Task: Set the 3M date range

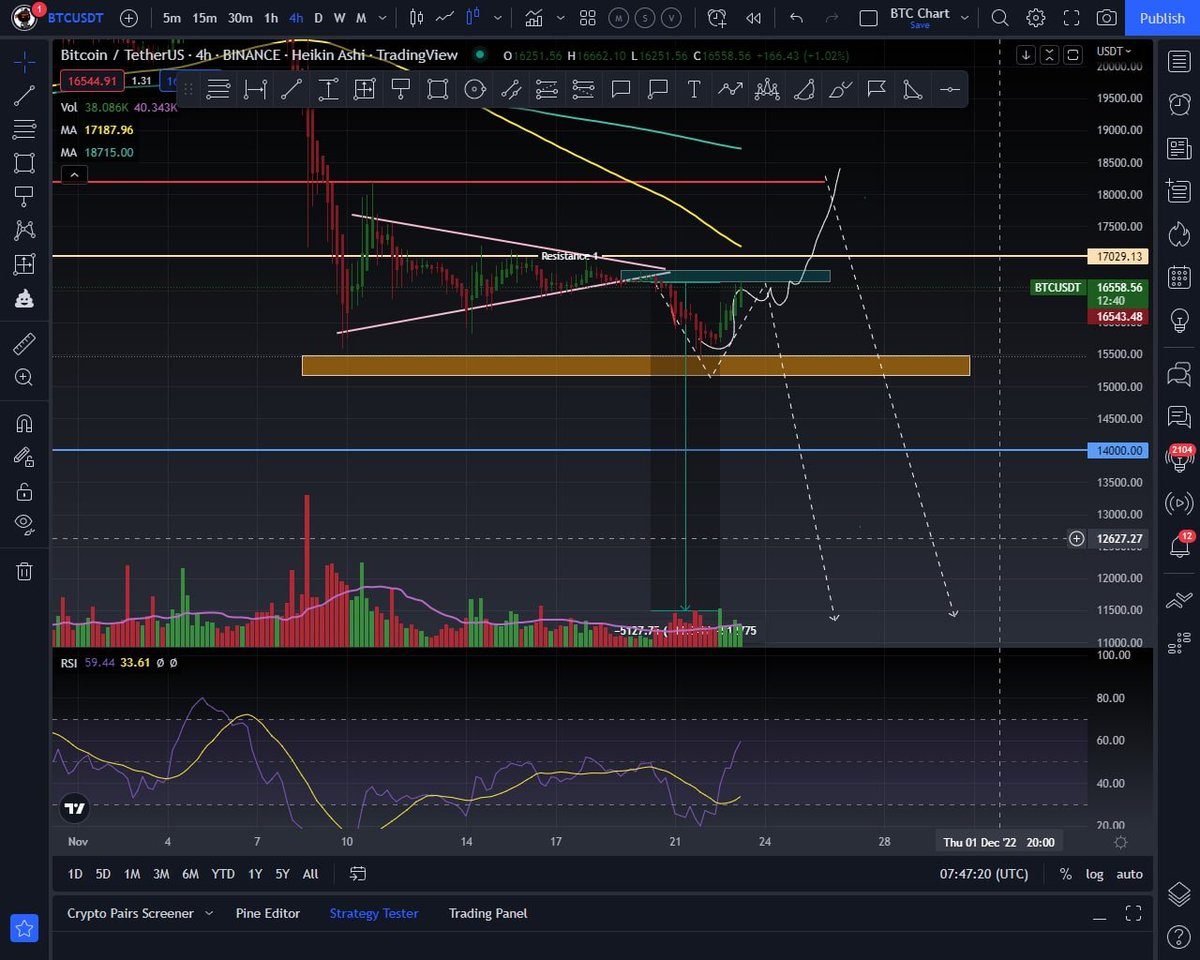Action: pyautogui.click(x=161, y=874)
